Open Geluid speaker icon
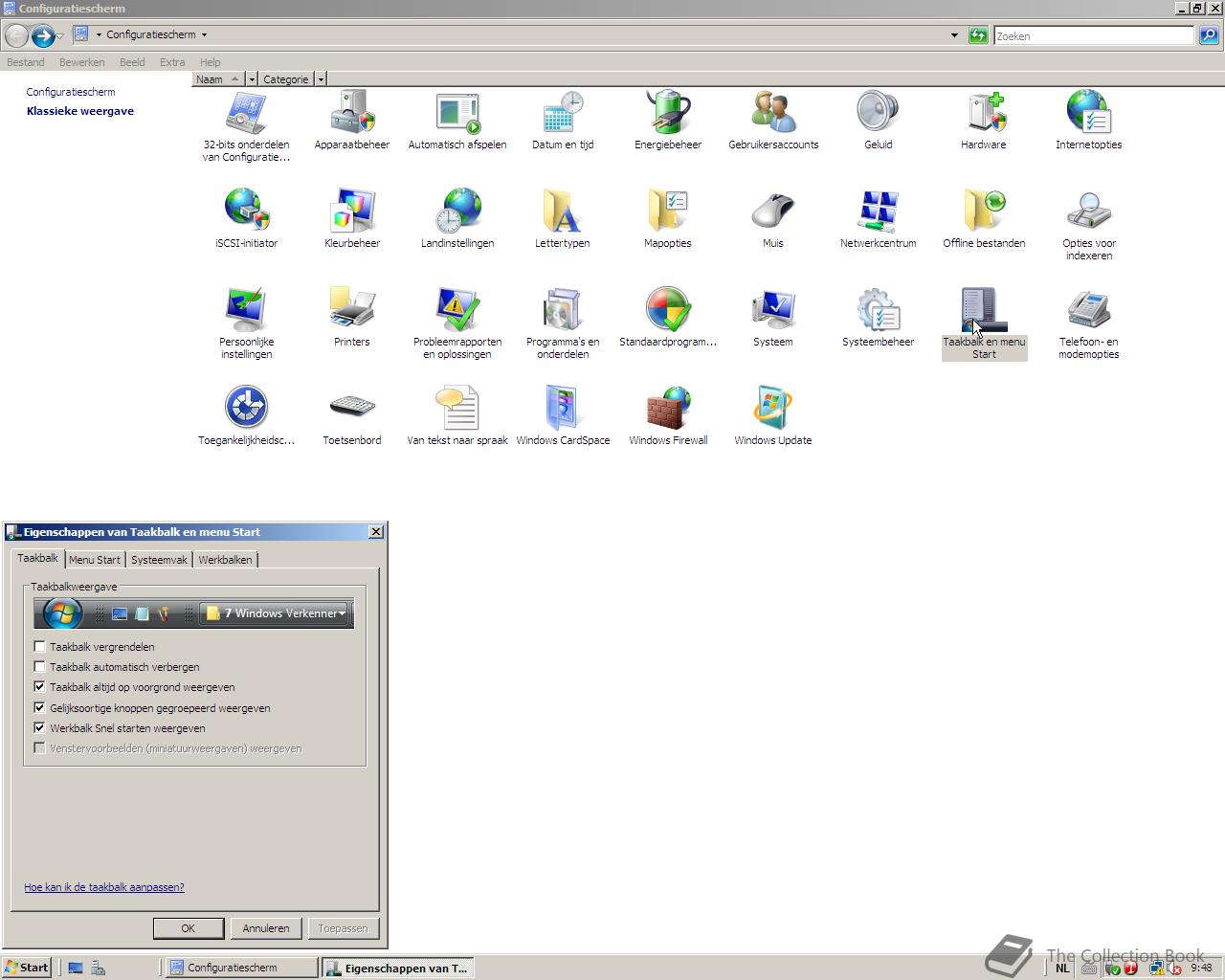1225x980 pixels. click(x=879, y=113)
